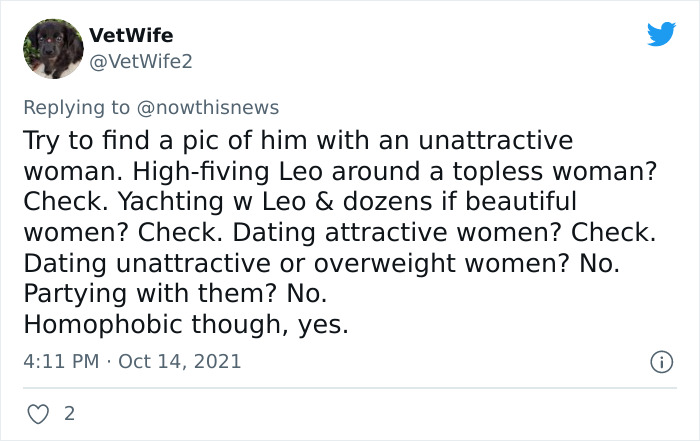Open the @nowthisnews mention link
This screenshot has height=441, width=700.
(x=217, y=107)
